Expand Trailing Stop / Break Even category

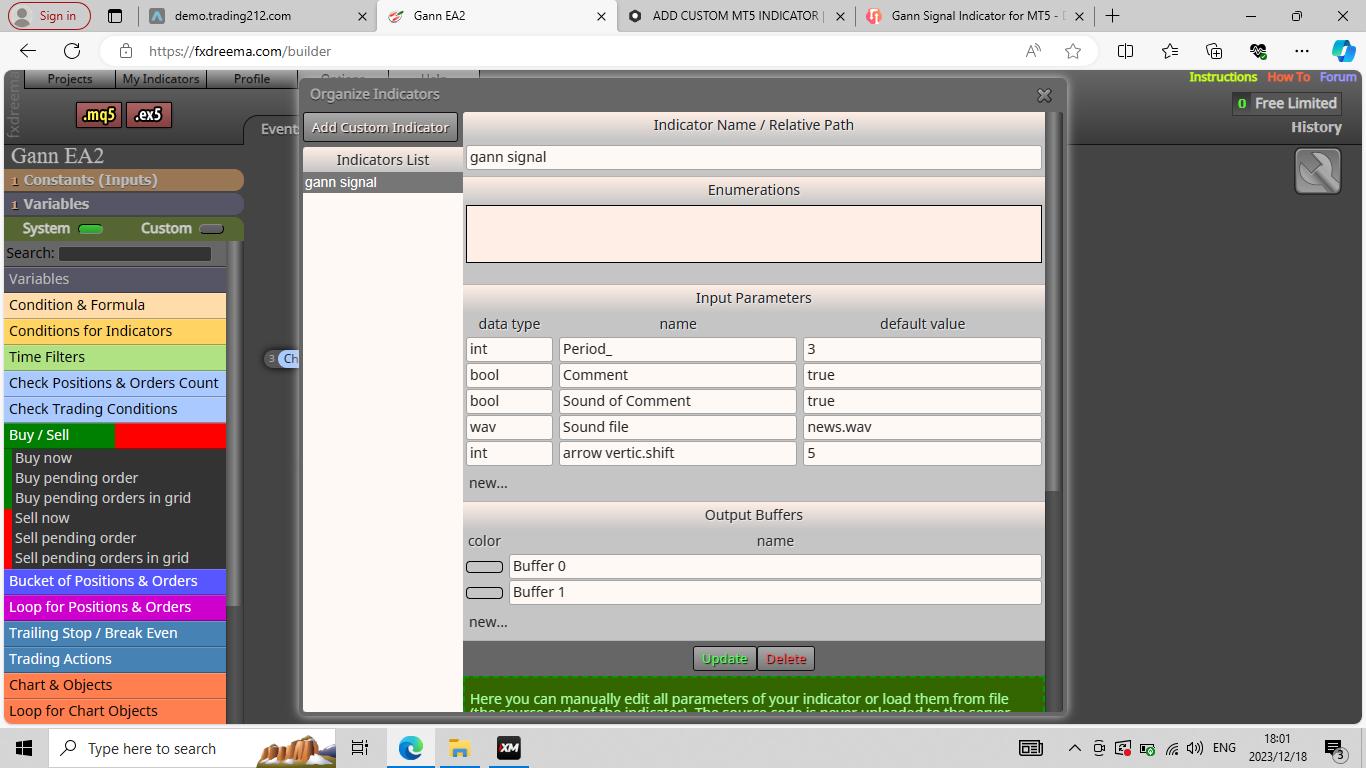(x=115, y=633)
